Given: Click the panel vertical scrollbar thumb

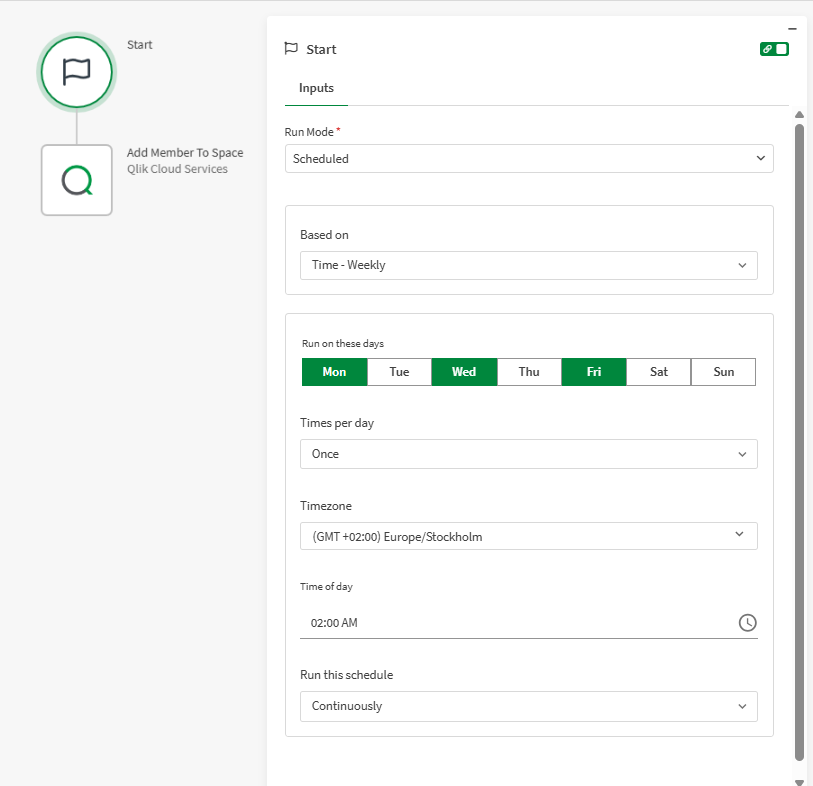Looking at the screenshot, I should pos(799,442).
